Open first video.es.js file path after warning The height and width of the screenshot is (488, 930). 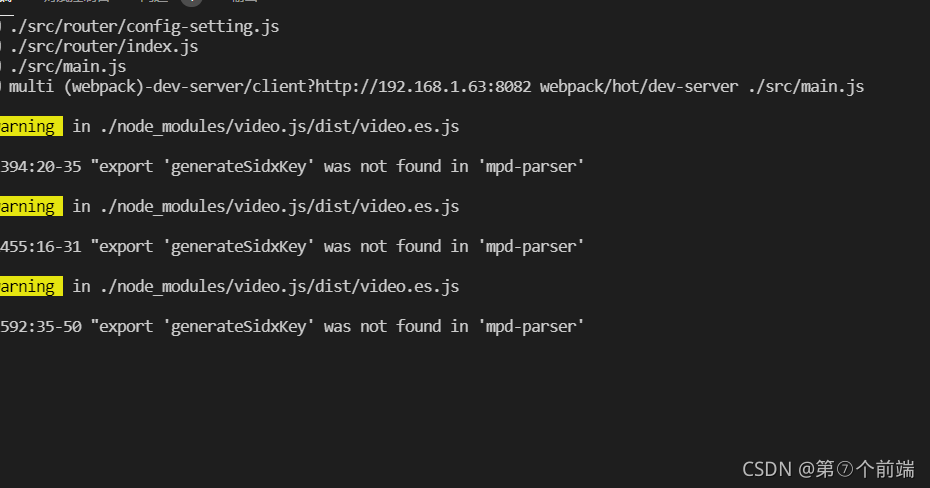pos(280,126)
